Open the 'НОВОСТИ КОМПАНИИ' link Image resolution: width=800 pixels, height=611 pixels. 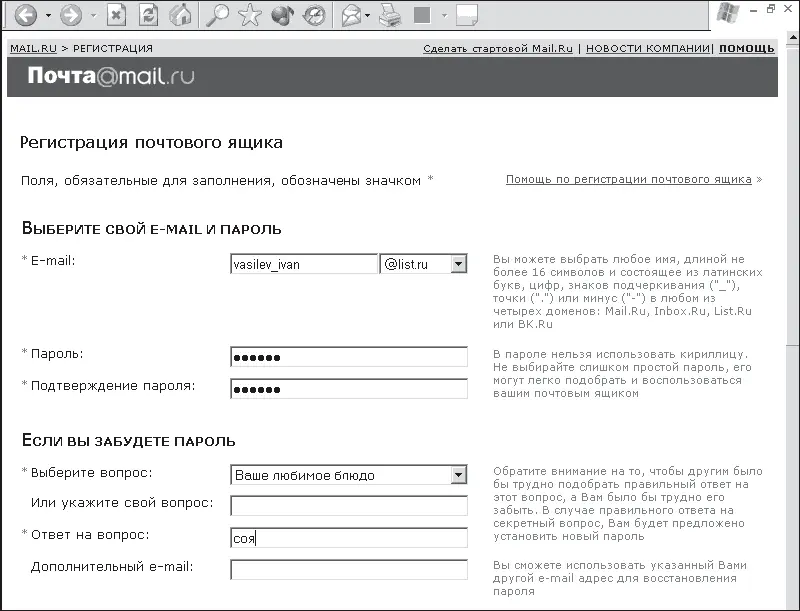click(648, 48)
